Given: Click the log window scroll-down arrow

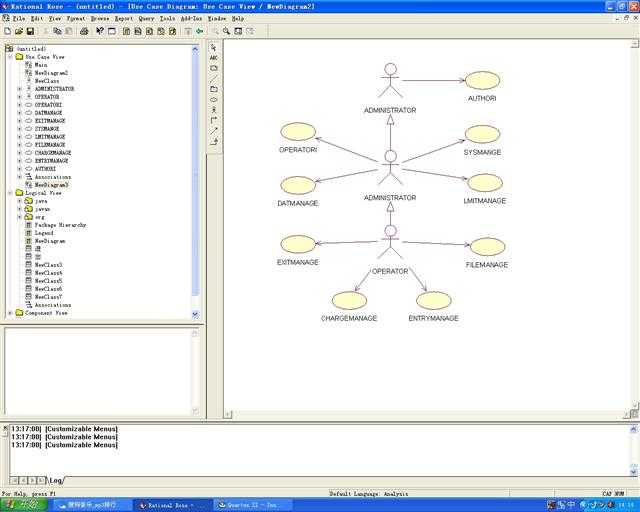Looking at the screenshot, I should tap(633, 472).
